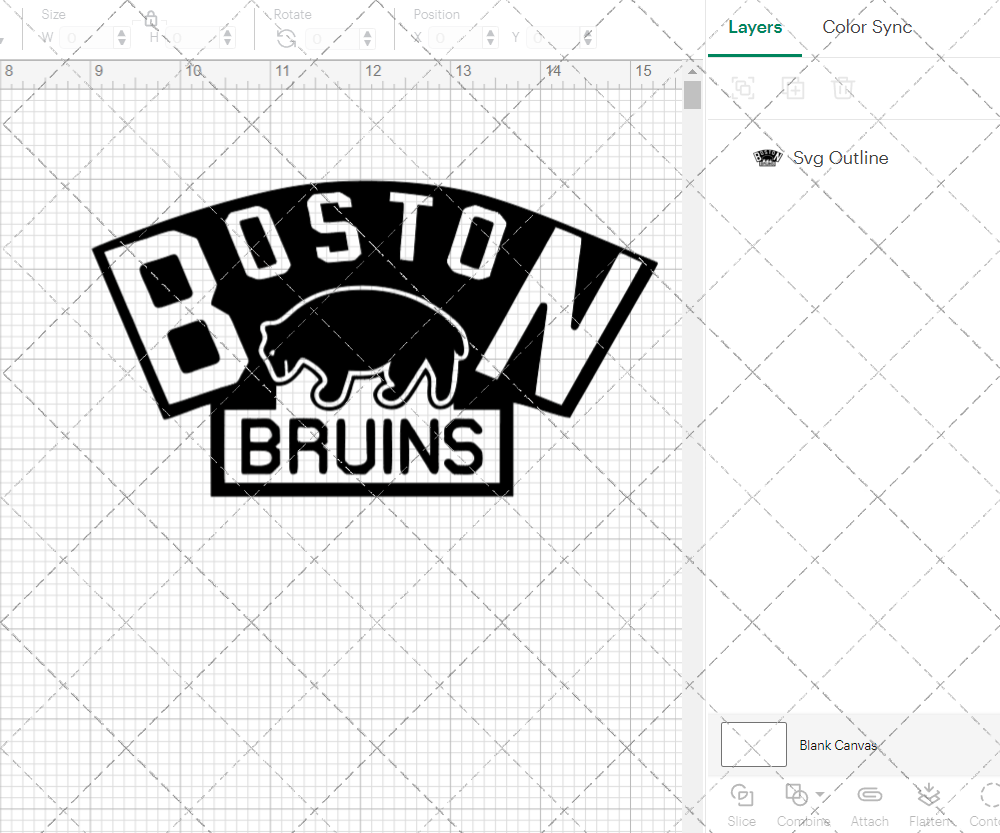Click the Width stepper arrows
Image resolution: width=1000 pixels, height=833 pixels.
pos(122,38)
